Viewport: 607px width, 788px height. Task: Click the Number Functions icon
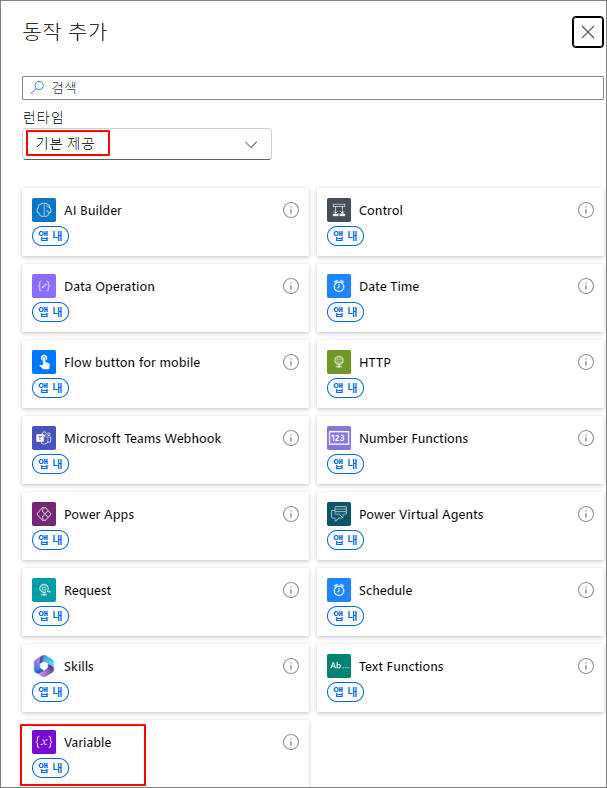point(339,438)
